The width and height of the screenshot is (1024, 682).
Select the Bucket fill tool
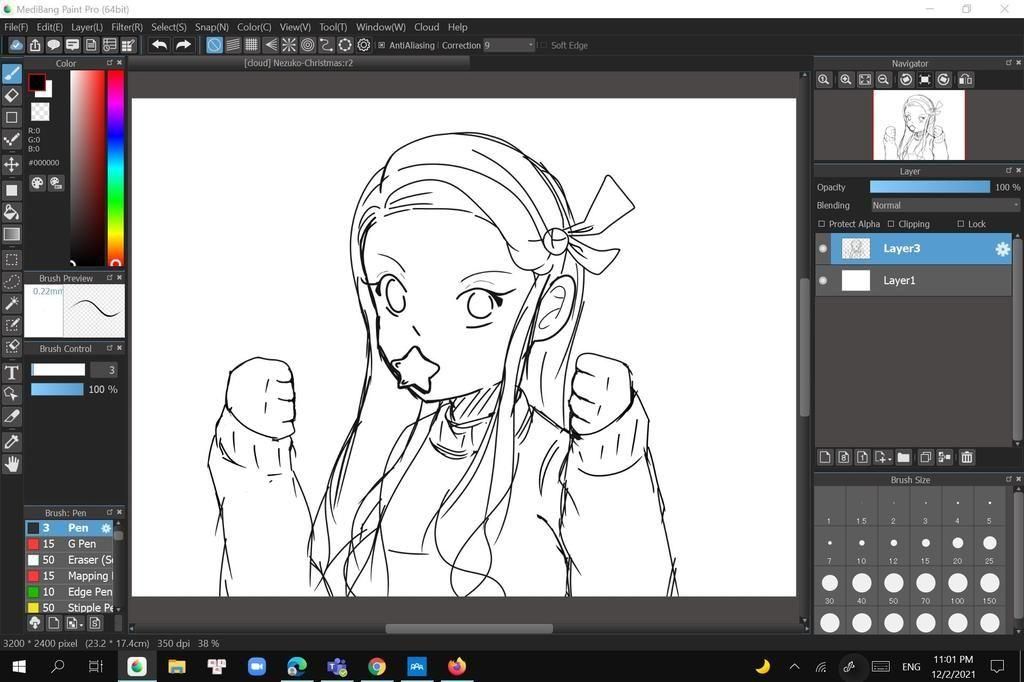(x=12, y=212)
